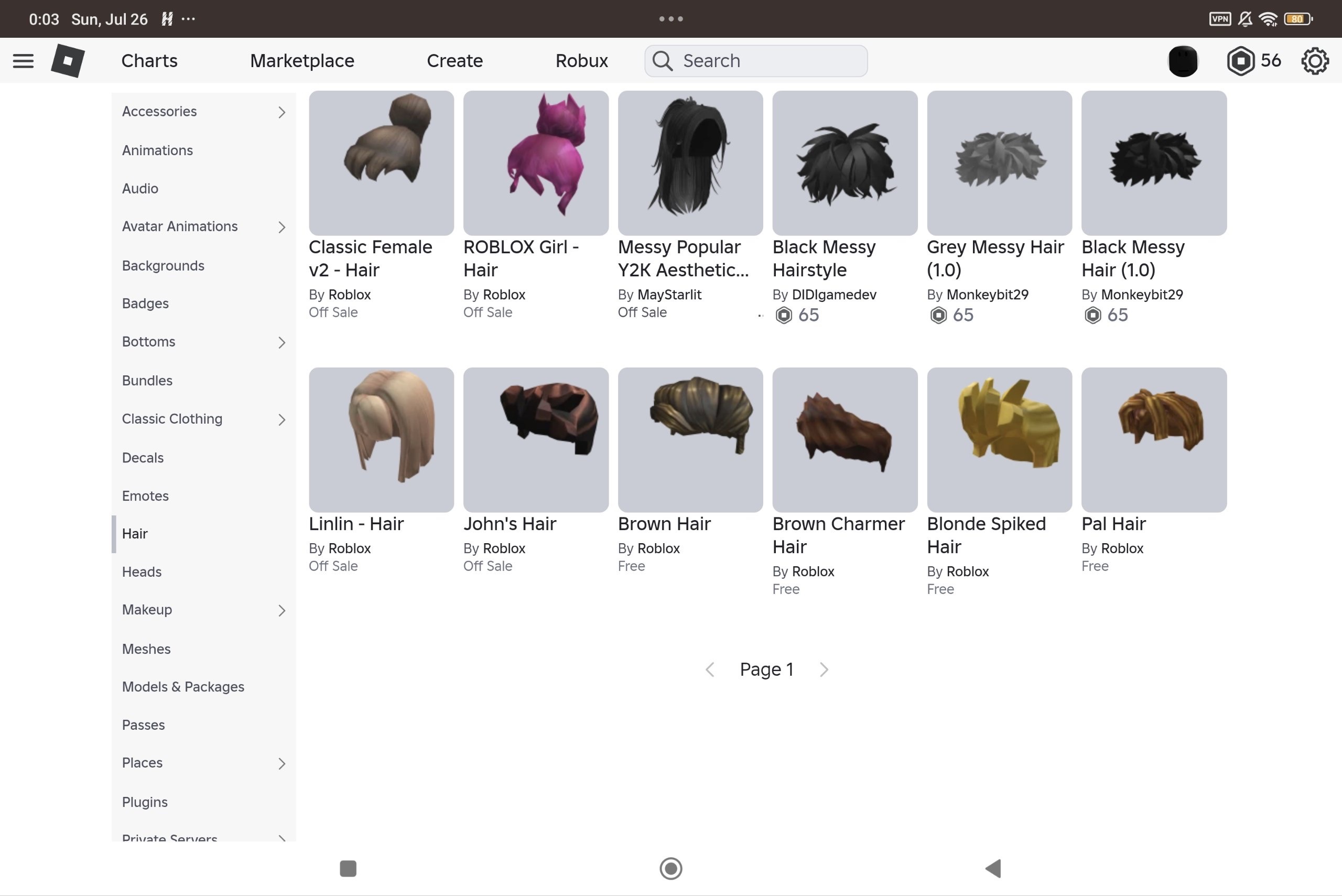Open the Robux balance icon
Image resolution: width=1342 pixels, height=896 pixels.
(x=1240, y=61)
